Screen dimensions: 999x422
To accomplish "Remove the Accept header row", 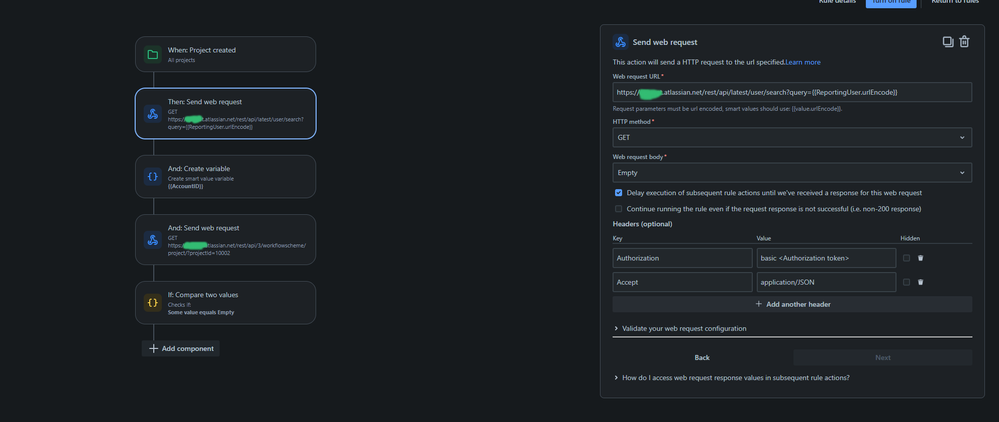I will pyautogui.click(x=920, y=282).
